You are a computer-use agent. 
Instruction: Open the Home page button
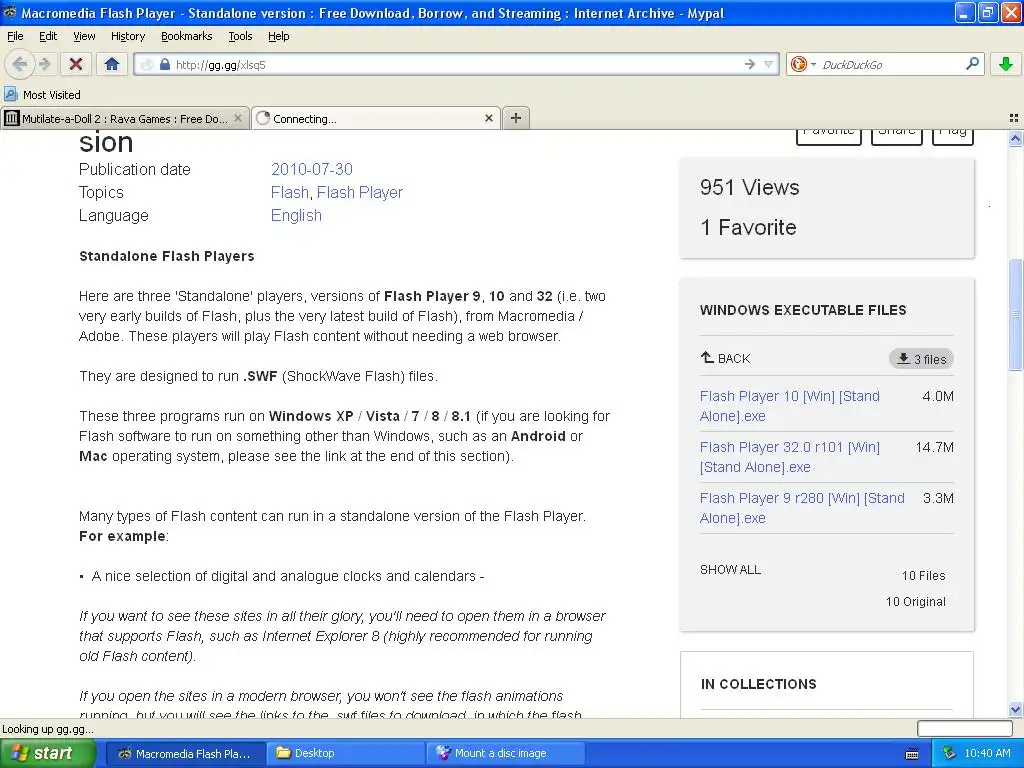(x=112, y=64)
